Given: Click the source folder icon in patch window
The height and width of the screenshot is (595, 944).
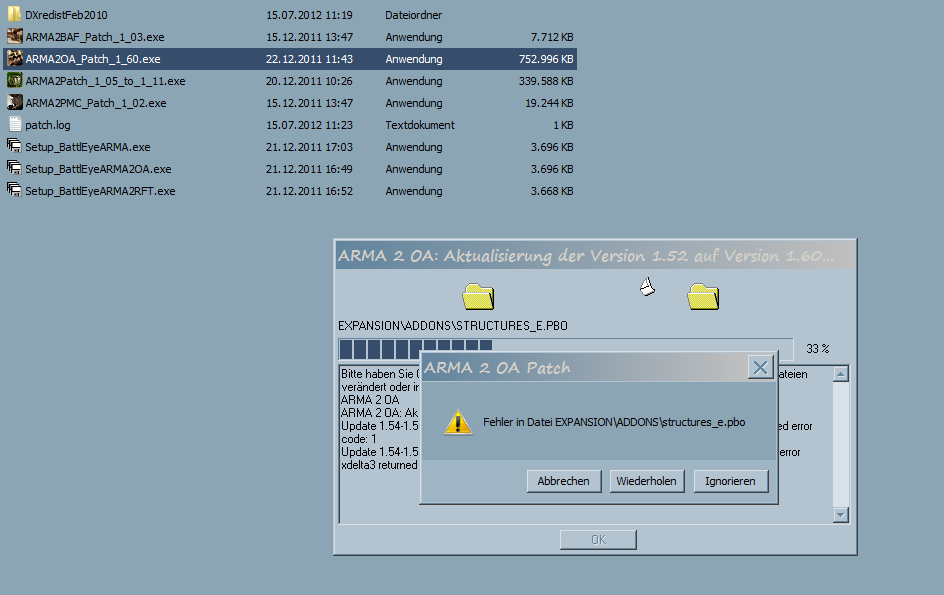Looking at the screenshot, I should [478, 296].
